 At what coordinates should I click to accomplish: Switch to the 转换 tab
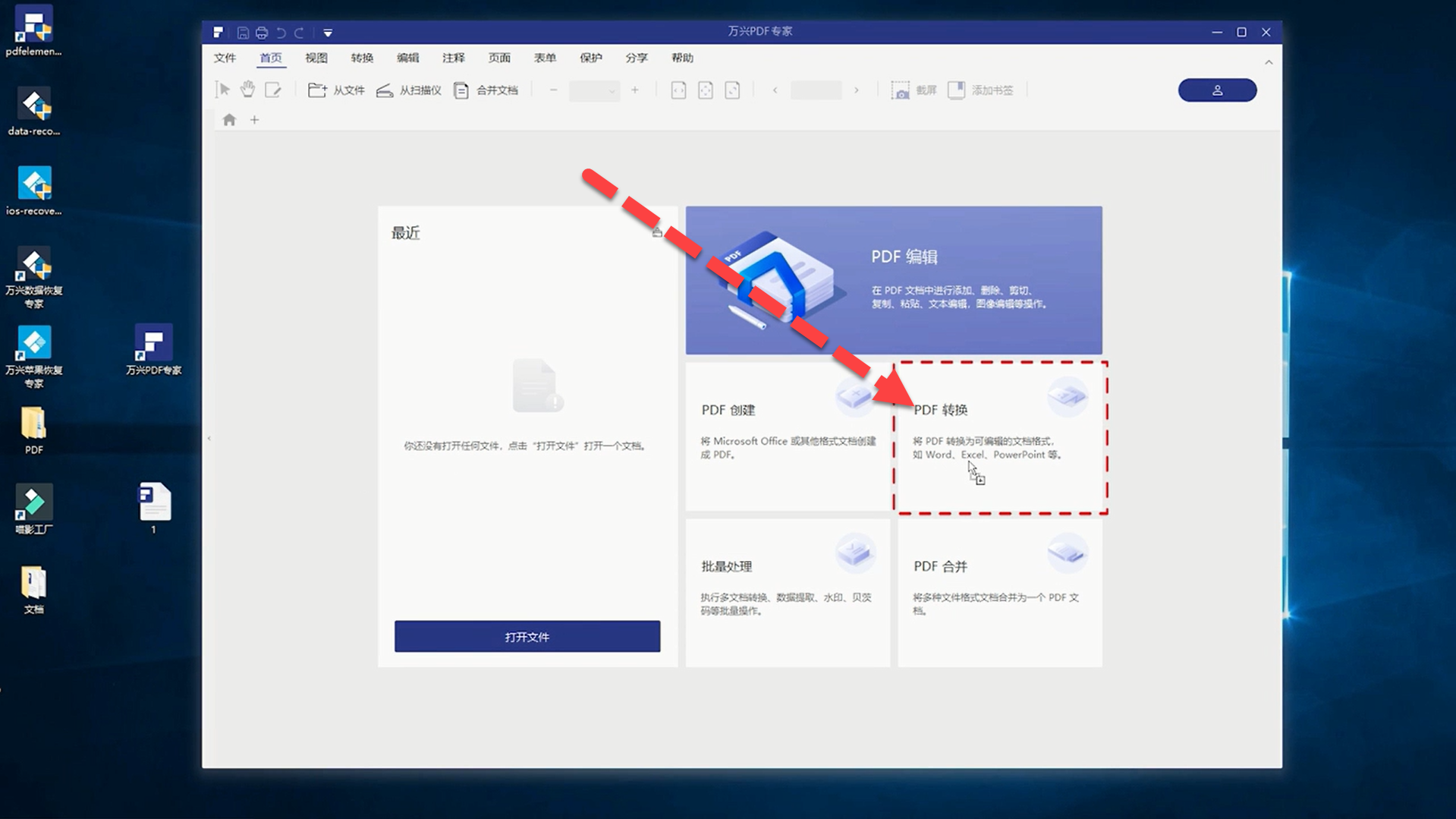pyautogui.click(x=362, y=58)
